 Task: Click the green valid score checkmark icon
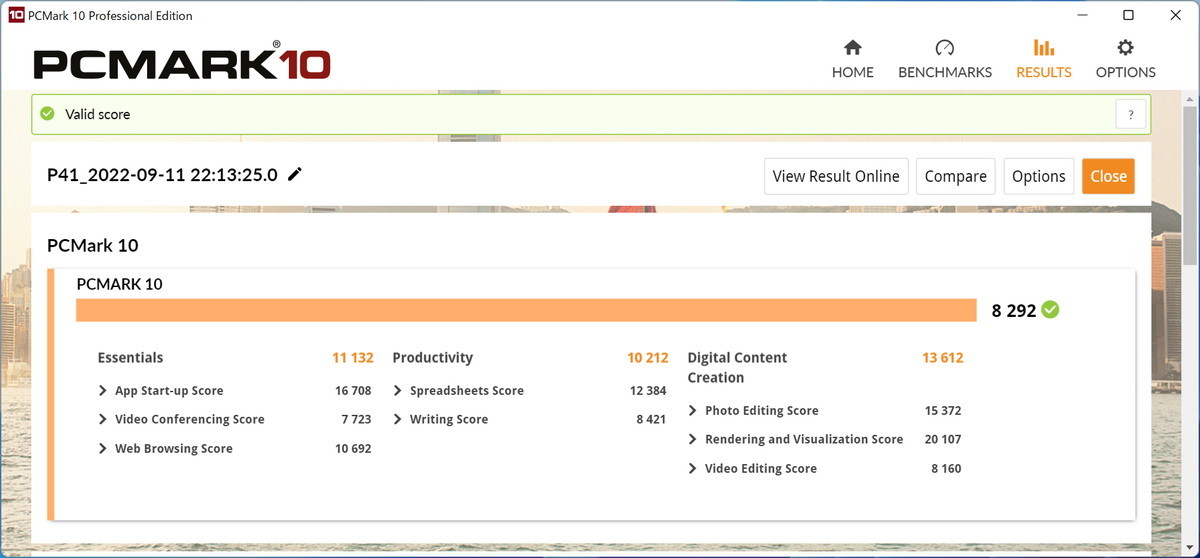pos(47,114)
